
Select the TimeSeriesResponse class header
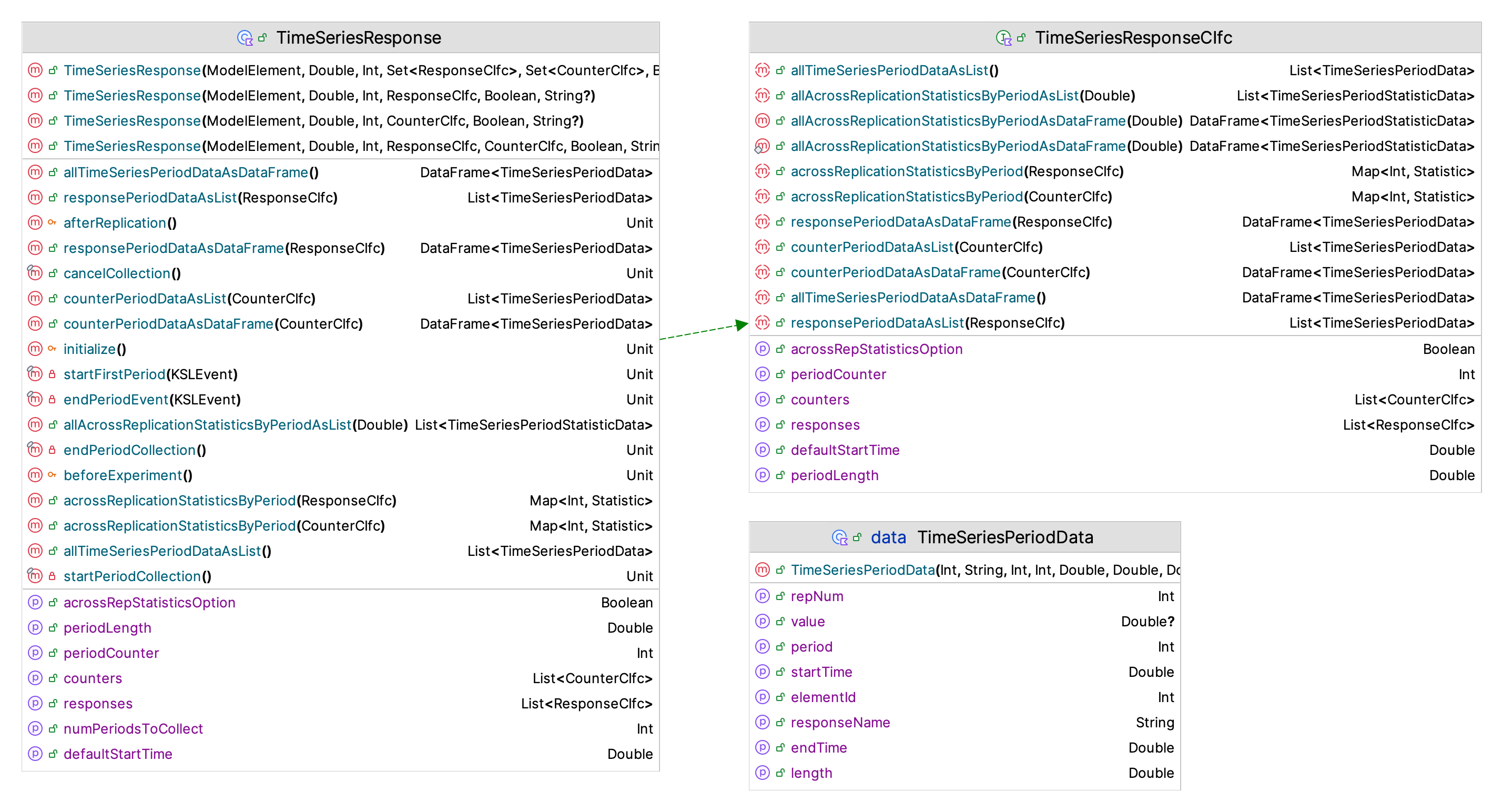click(x=341, y=38)
